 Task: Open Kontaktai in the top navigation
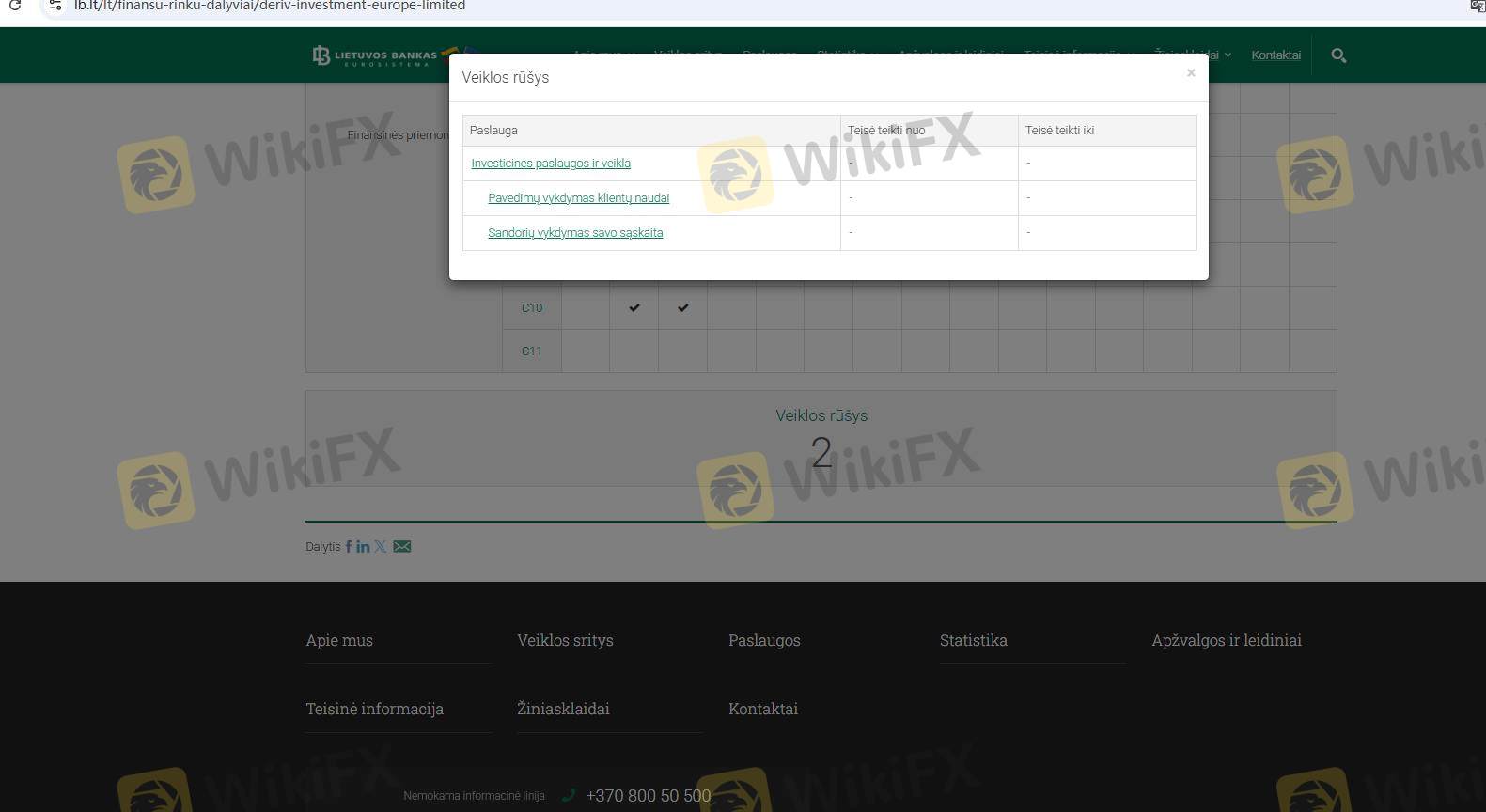coord(1275,55)
